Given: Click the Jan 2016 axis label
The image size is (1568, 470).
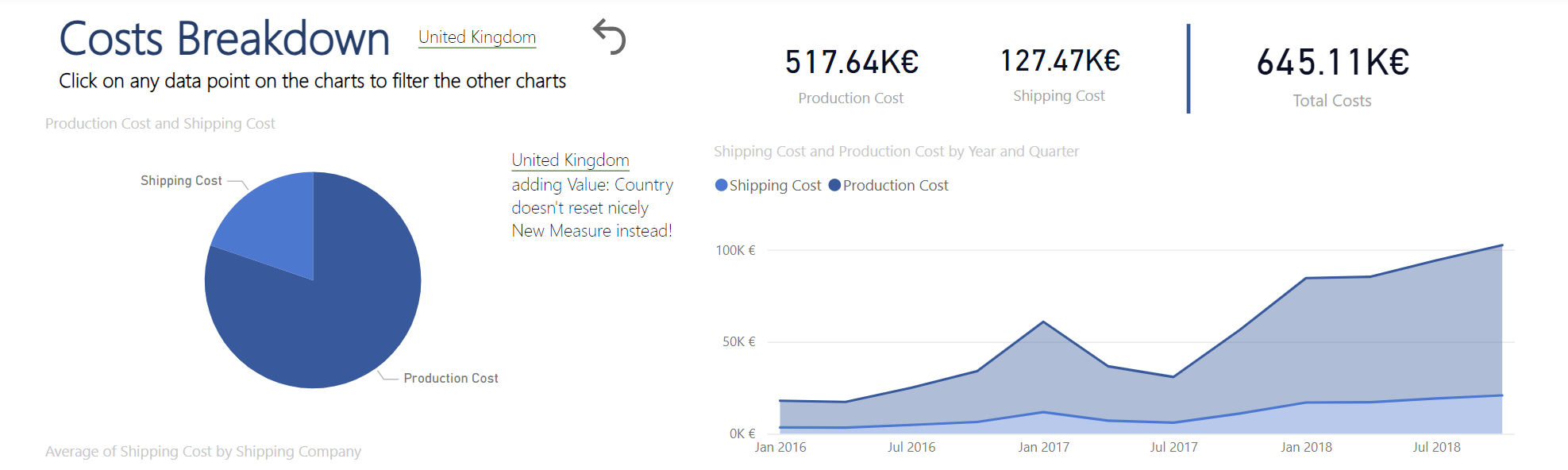Looking at the screenshot, I should tap(780, 447).
